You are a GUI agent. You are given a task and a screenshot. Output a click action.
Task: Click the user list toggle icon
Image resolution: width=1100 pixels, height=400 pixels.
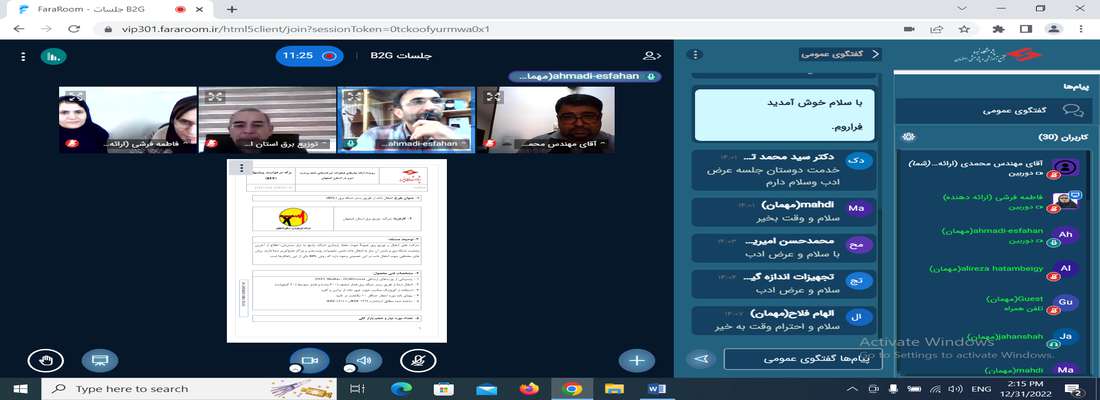point(651,56)
